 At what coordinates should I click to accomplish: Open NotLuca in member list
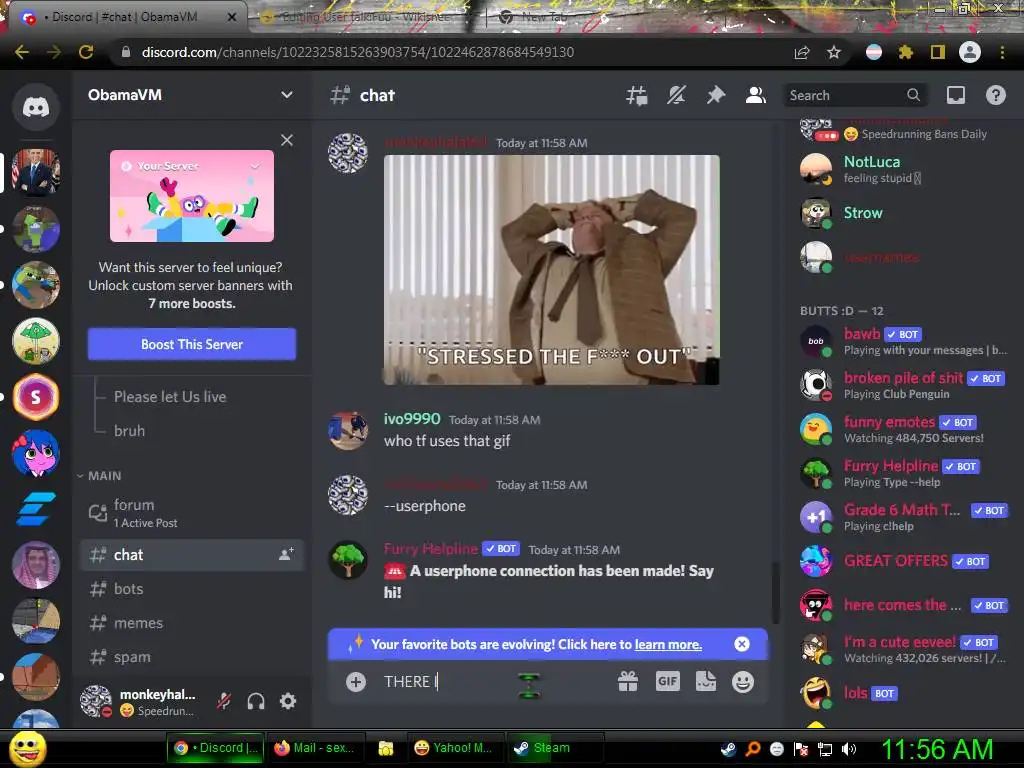point(904,169)
